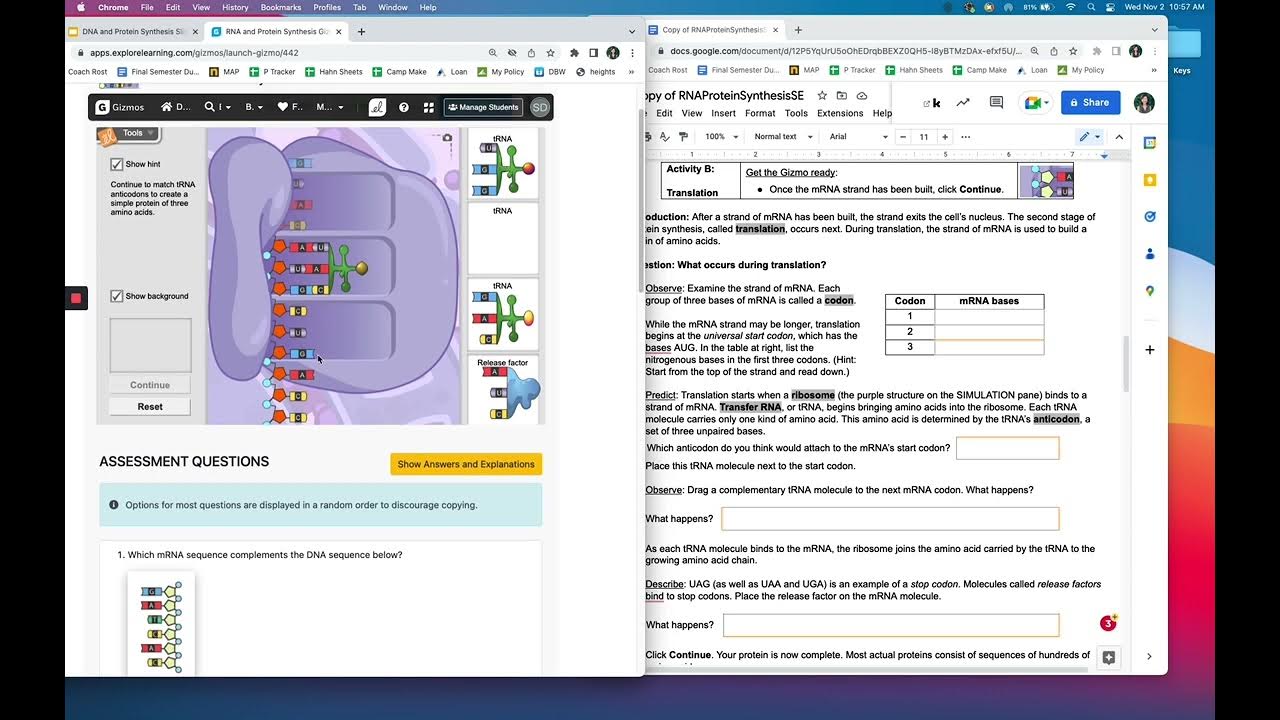Viewport: 1280px width, 720px height.
Task: Click the stop recording red square button
Action: [x=76, y=298]
